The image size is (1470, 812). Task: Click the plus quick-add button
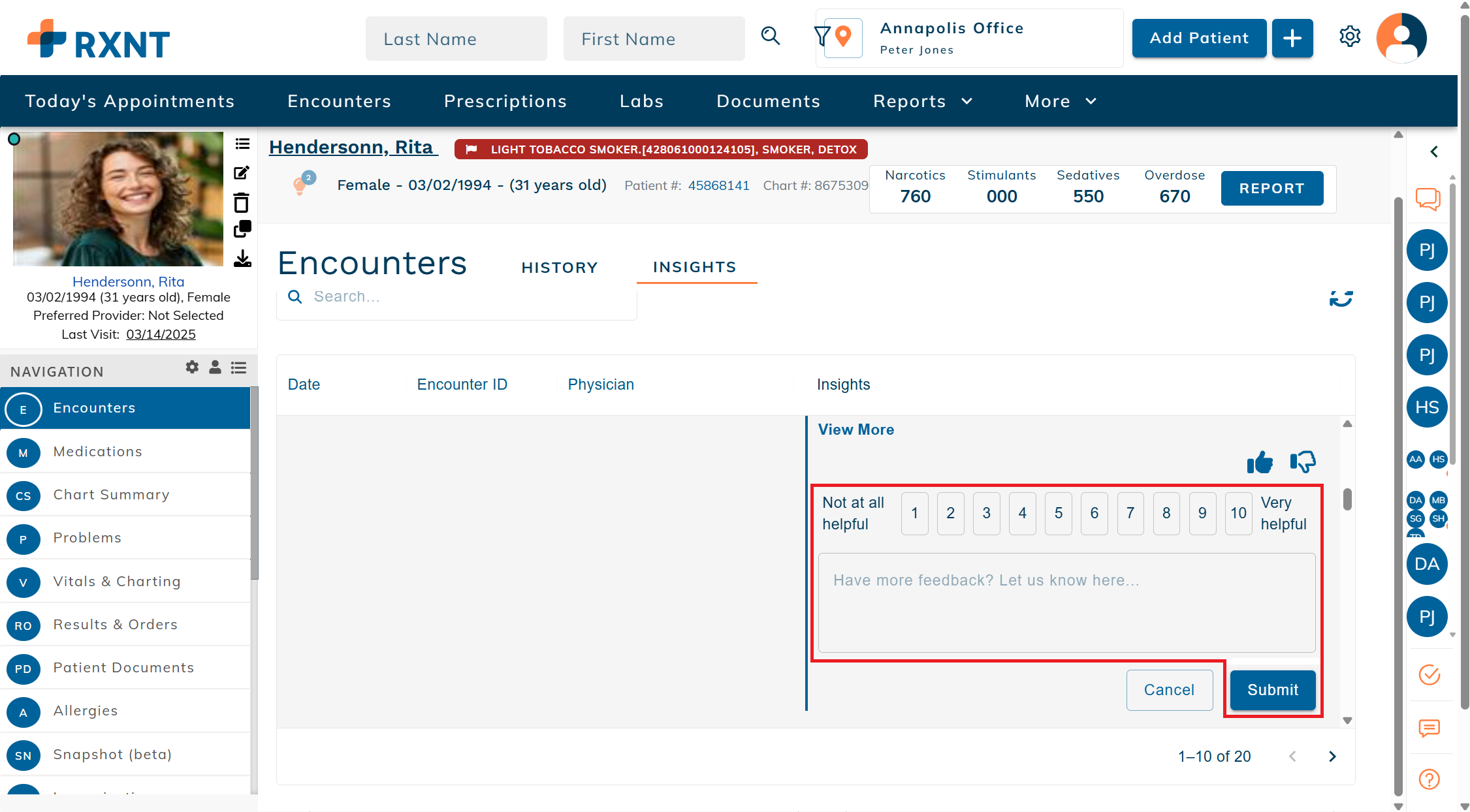point(1292,39)
